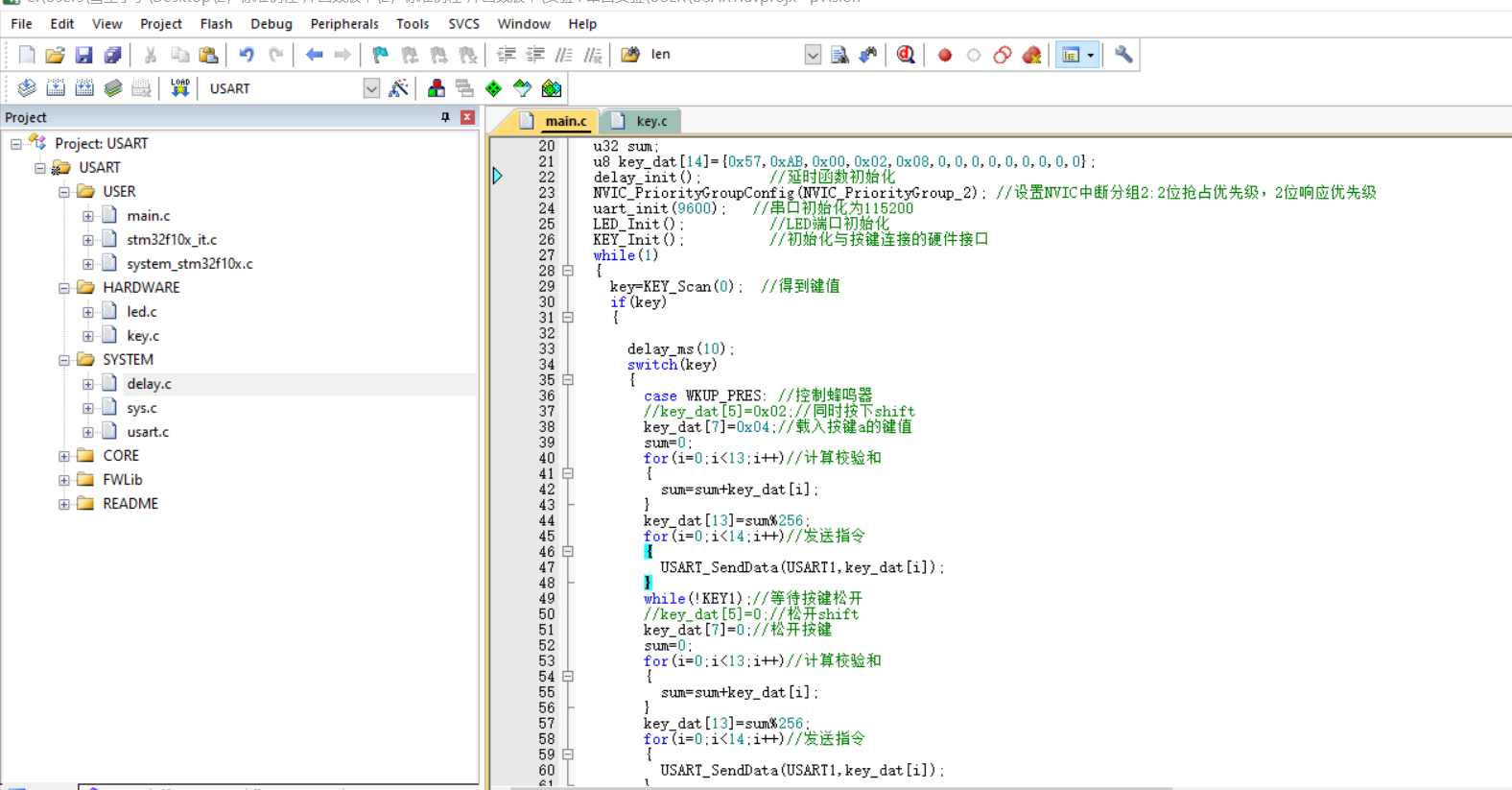Click the Open file folder icon

point(55,55)
